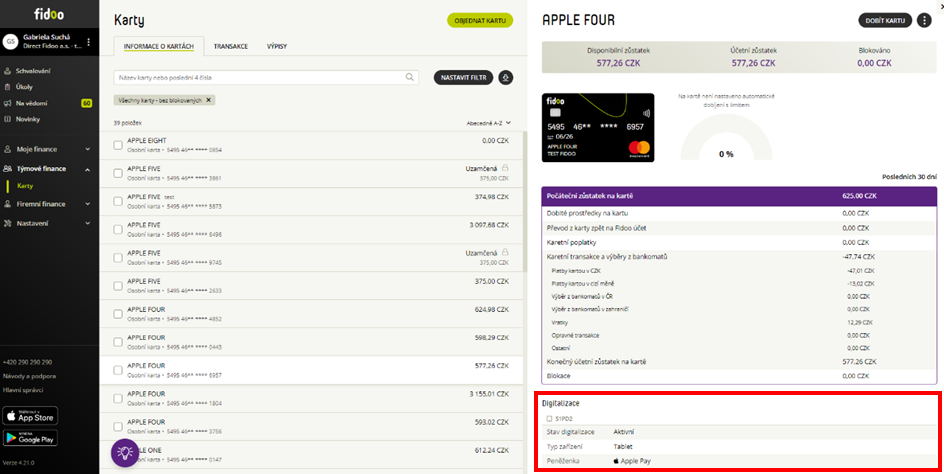The image size is (944, 474).
Task: Switch to Transakce tab
Action: click(x=231, y=46)
